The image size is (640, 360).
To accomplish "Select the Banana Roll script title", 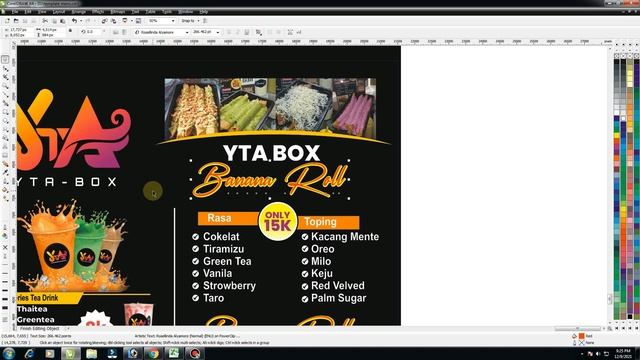I will (269, 180).
